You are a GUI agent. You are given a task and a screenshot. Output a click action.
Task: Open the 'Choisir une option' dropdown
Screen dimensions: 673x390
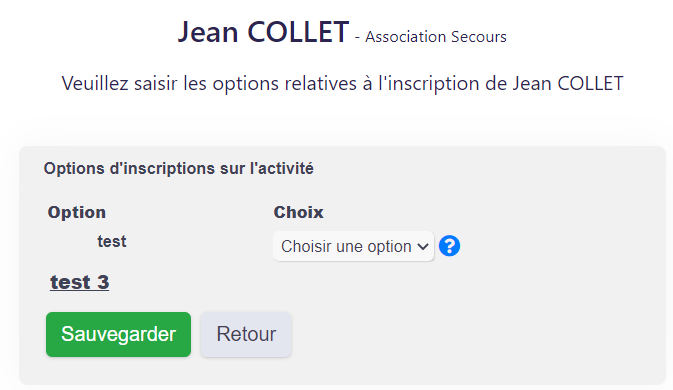353,246
